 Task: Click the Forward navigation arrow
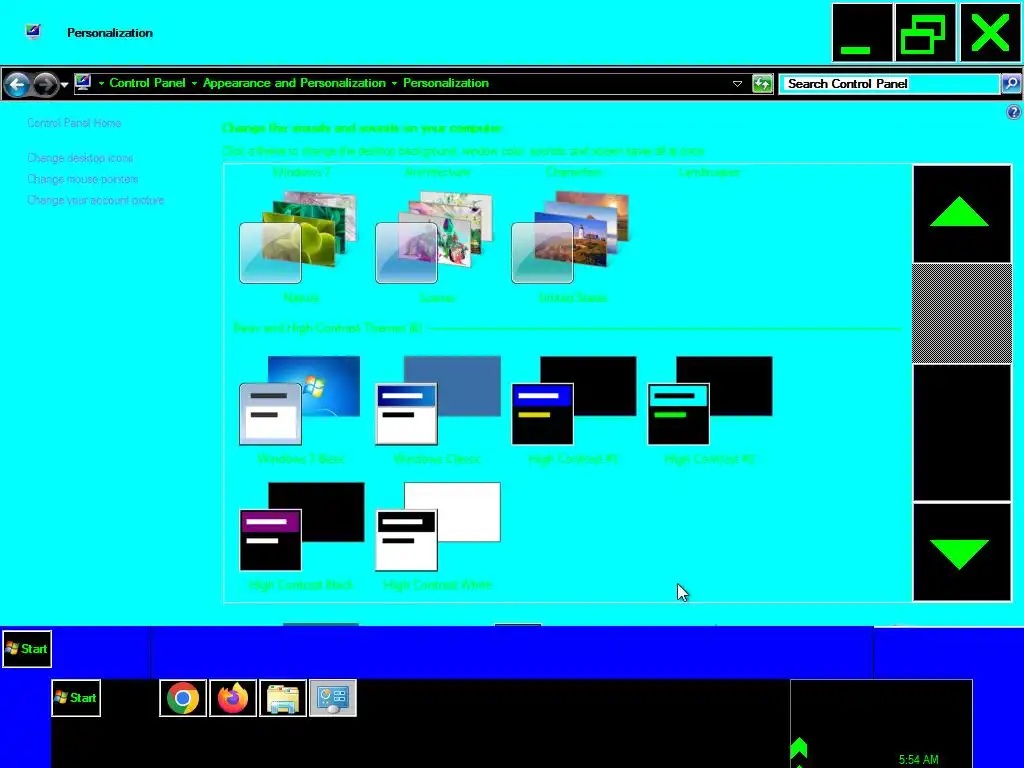coord(44,84)
